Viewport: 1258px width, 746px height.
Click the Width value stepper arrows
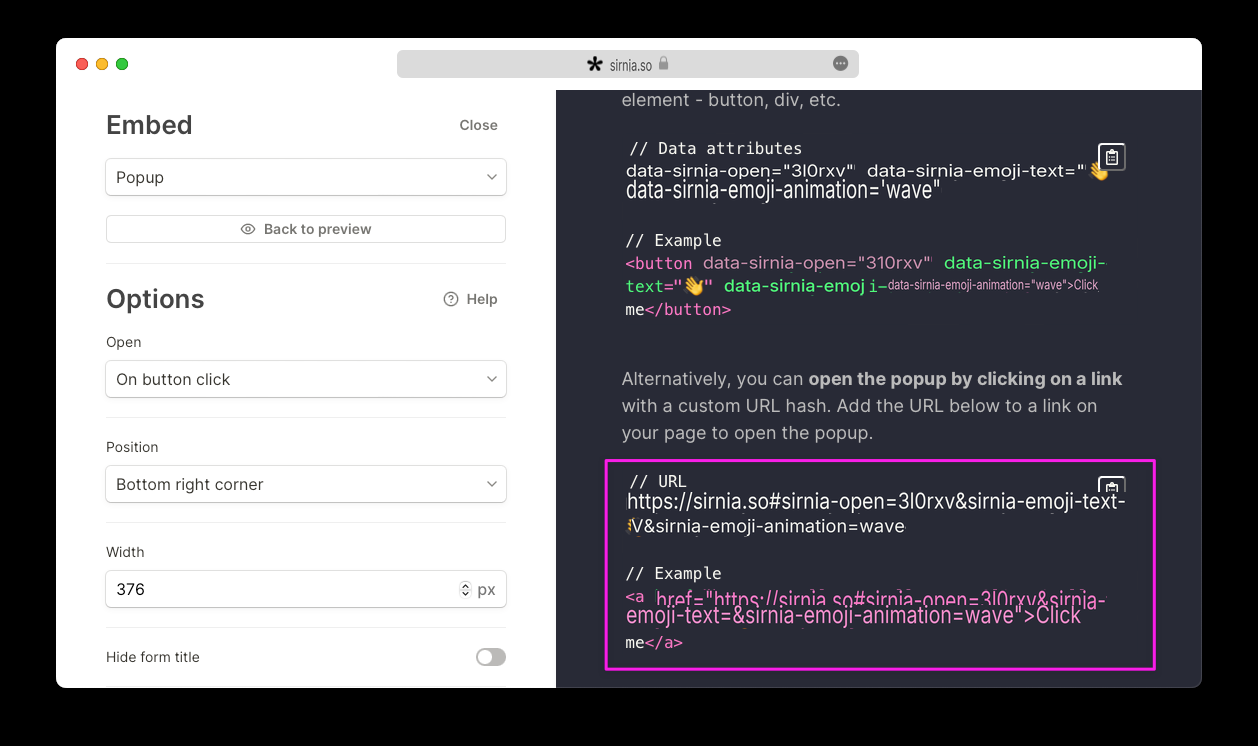[x=465, y=589]
